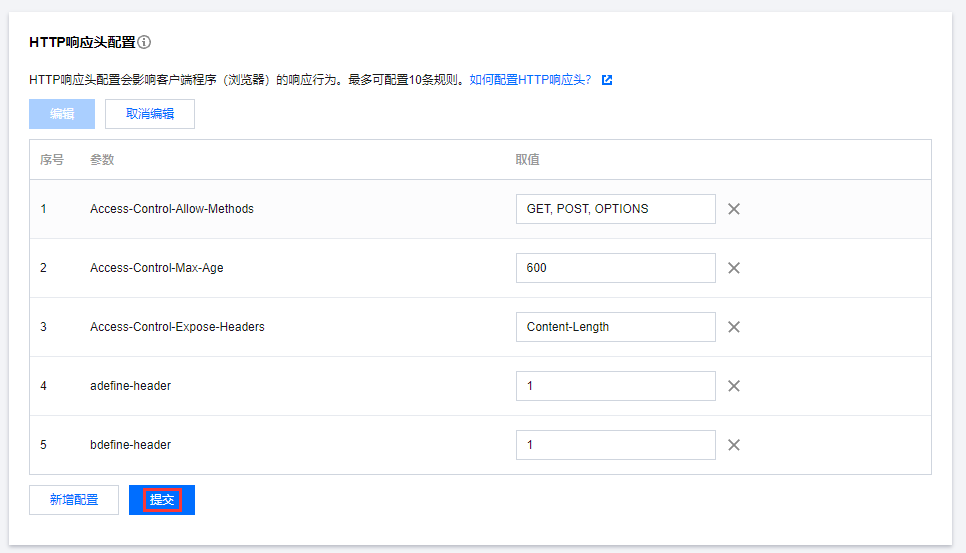Click the 取值 column header
966x553 pixels.
click(x=528, y=160)
